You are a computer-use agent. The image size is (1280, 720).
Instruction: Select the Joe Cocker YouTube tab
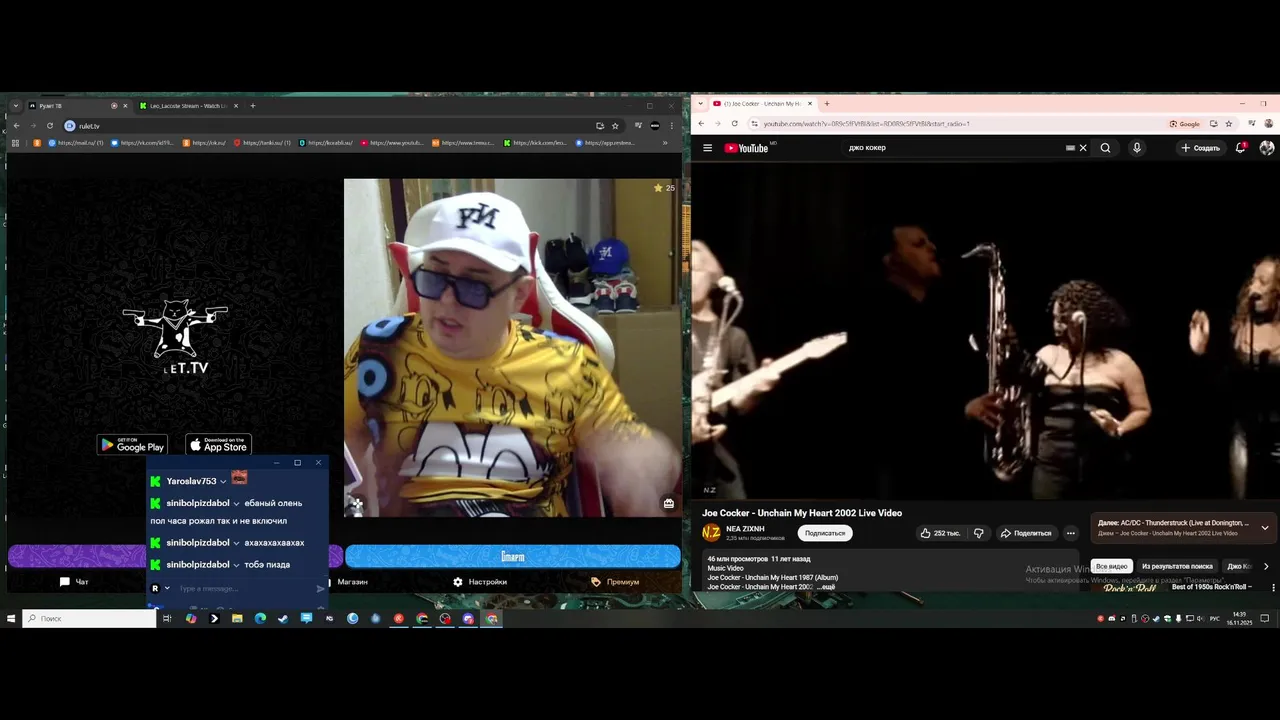pos(763,104)
